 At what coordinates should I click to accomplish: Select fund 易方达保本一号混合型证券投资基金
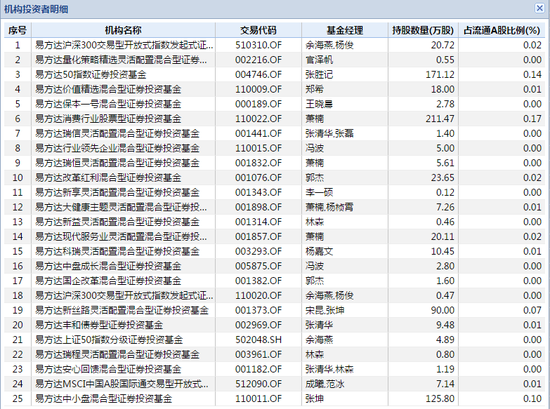(108, 104)
